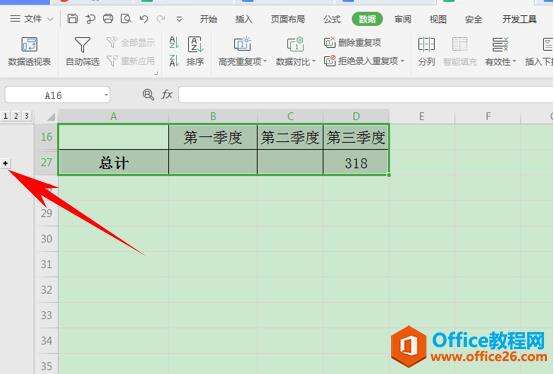The width and height of the screenshot is (554, 374).
Task: Click the 全部显示 button
Action: coord(130,43)
